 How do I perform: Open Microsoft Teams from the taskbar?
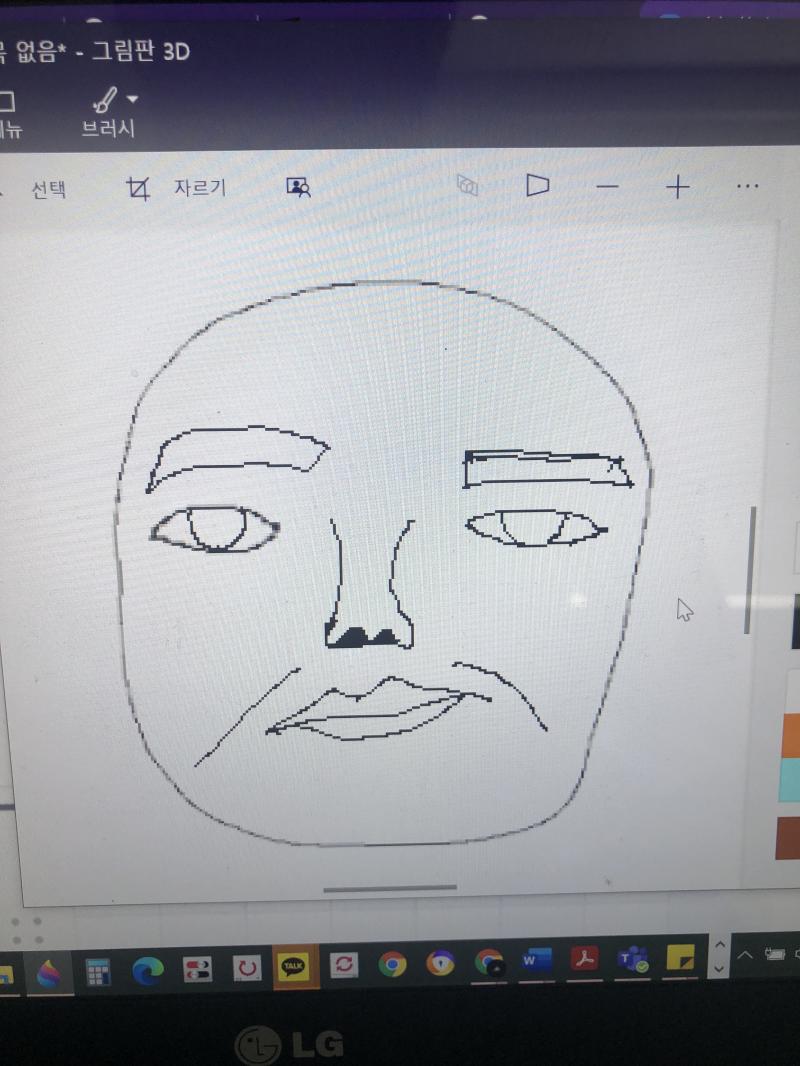click(633, 959)
